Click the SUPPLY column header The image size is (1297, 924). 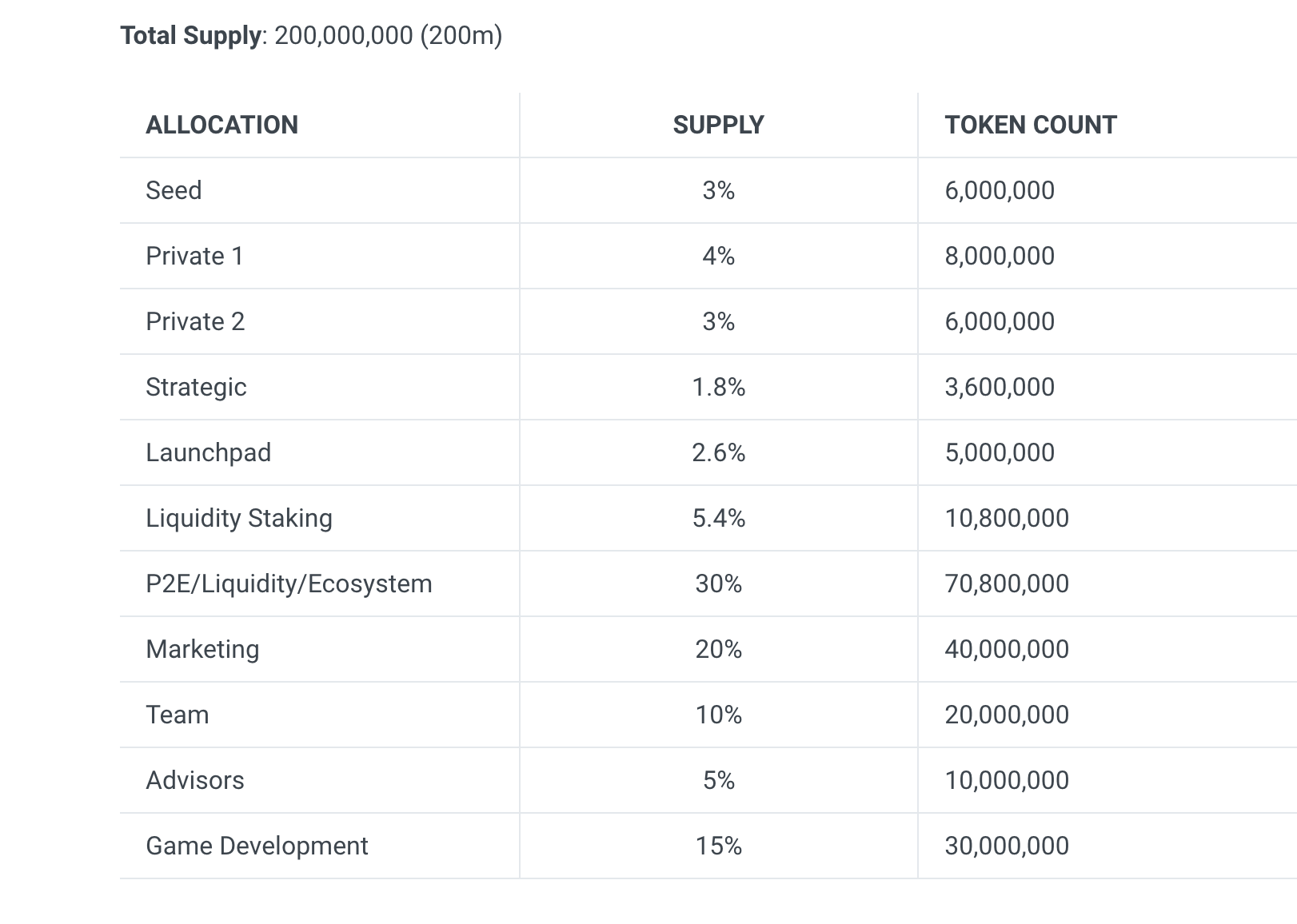point(717,125)
